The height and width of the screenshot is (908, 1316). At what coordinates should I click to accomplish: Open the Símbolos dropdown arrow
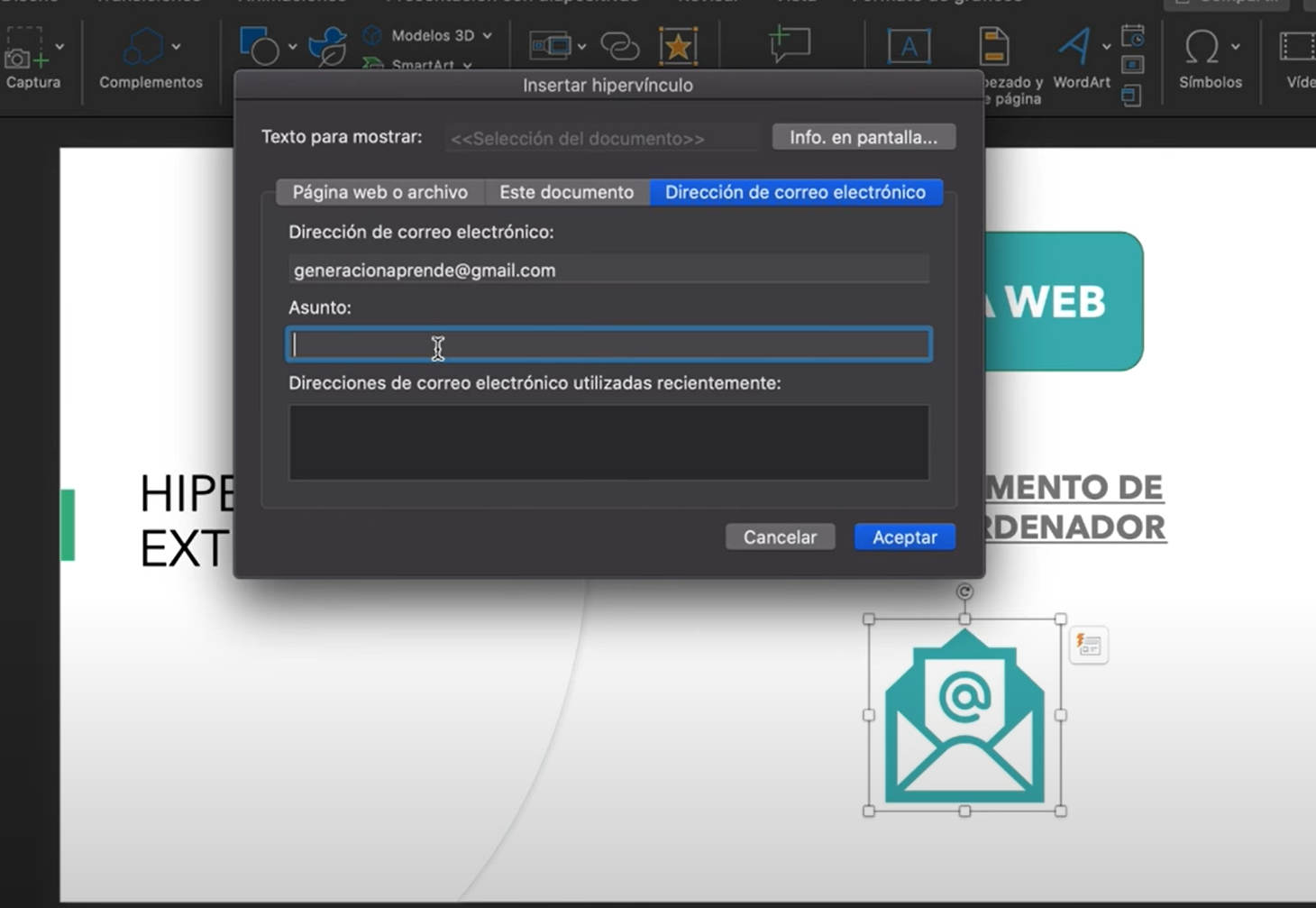1235,47
